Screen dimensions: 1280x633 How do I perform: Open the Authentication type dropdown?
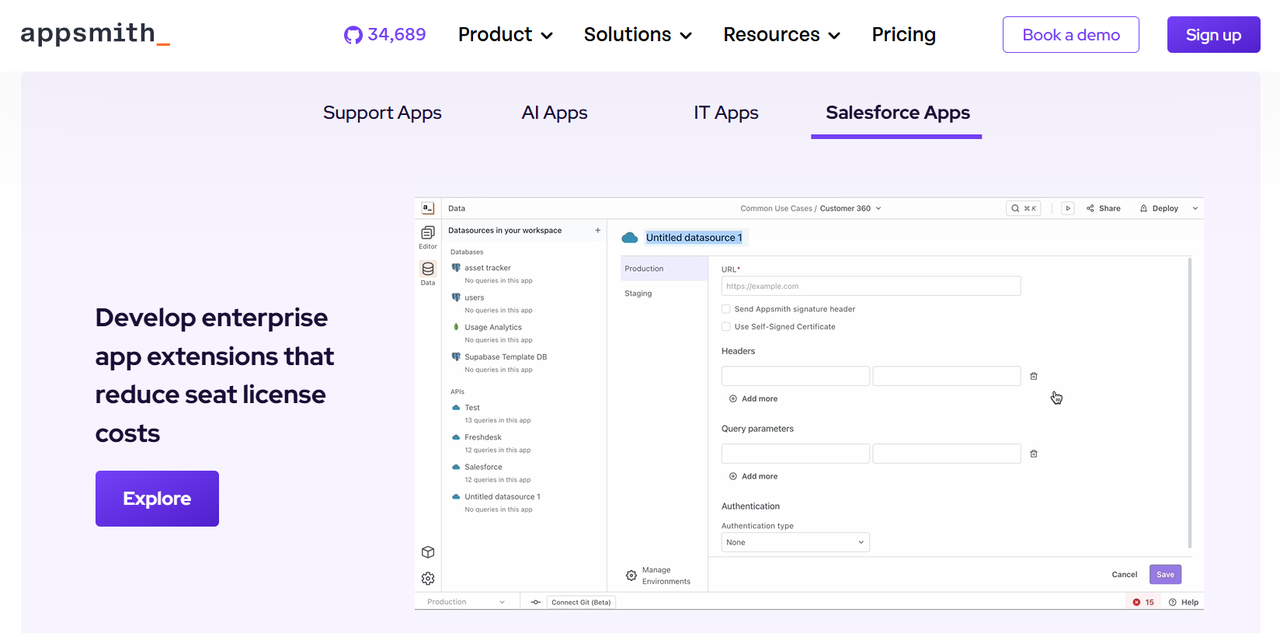click(795, 542)
